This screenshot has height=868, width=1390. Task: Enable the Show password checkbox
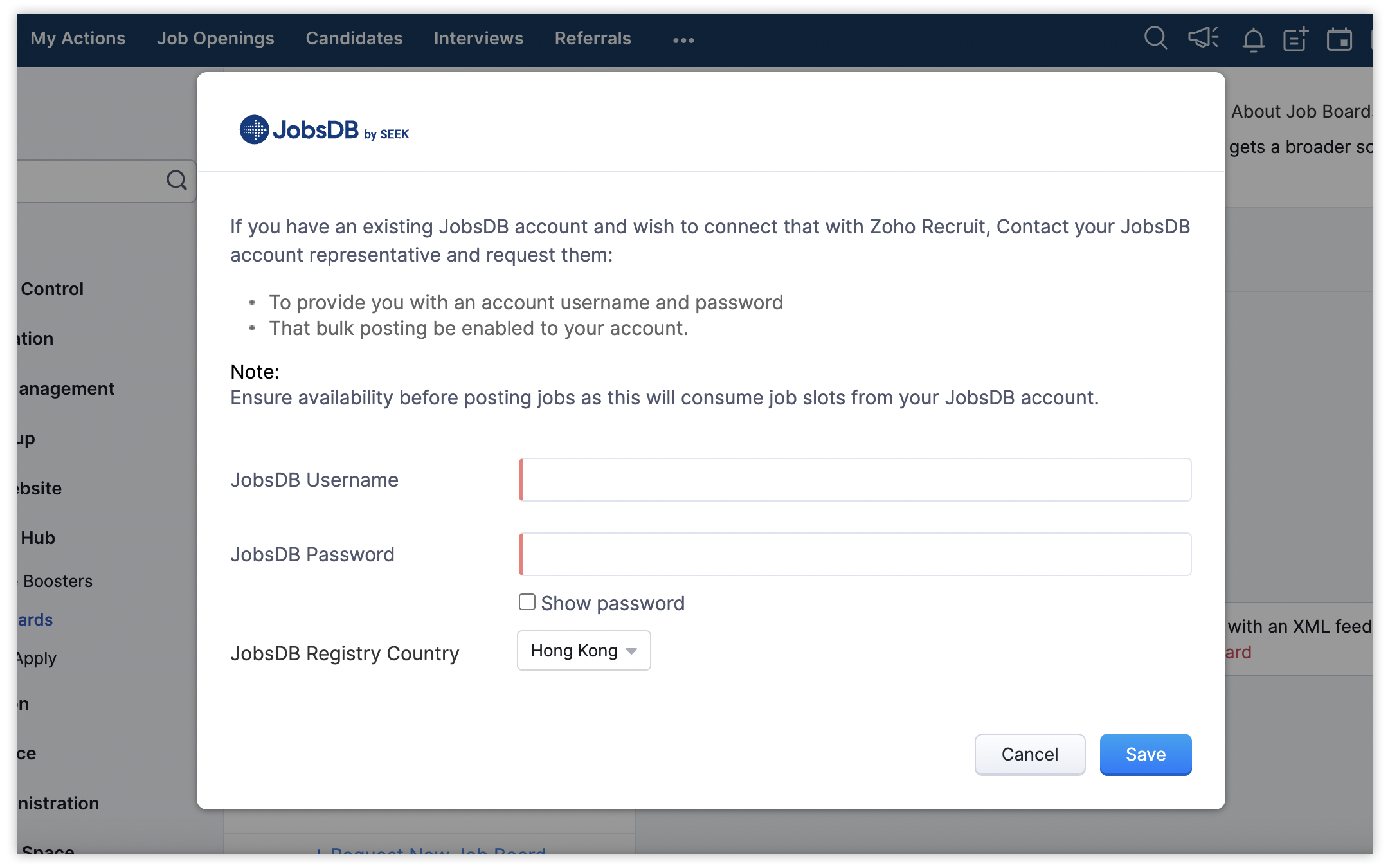(x=527, y=602)
